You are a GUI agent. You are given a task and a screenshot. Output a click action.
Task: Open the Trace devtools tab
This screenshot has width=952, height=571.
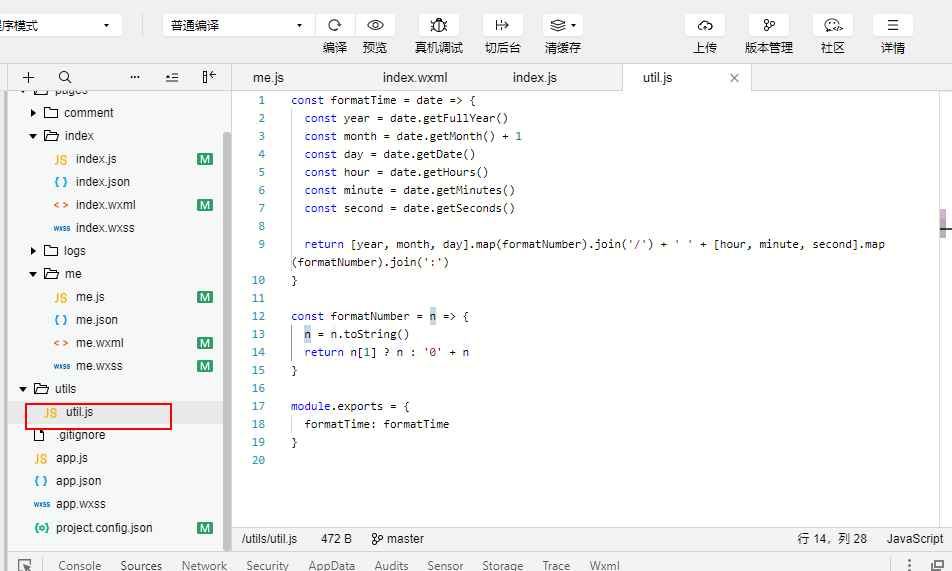(x=556, y=565)
